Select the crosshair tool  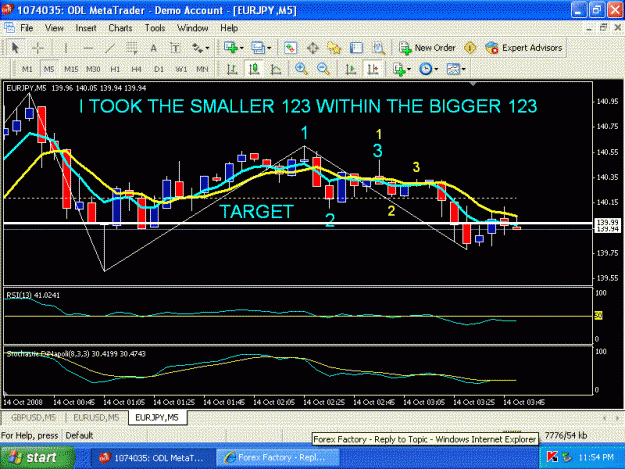[x=38, y=48]
